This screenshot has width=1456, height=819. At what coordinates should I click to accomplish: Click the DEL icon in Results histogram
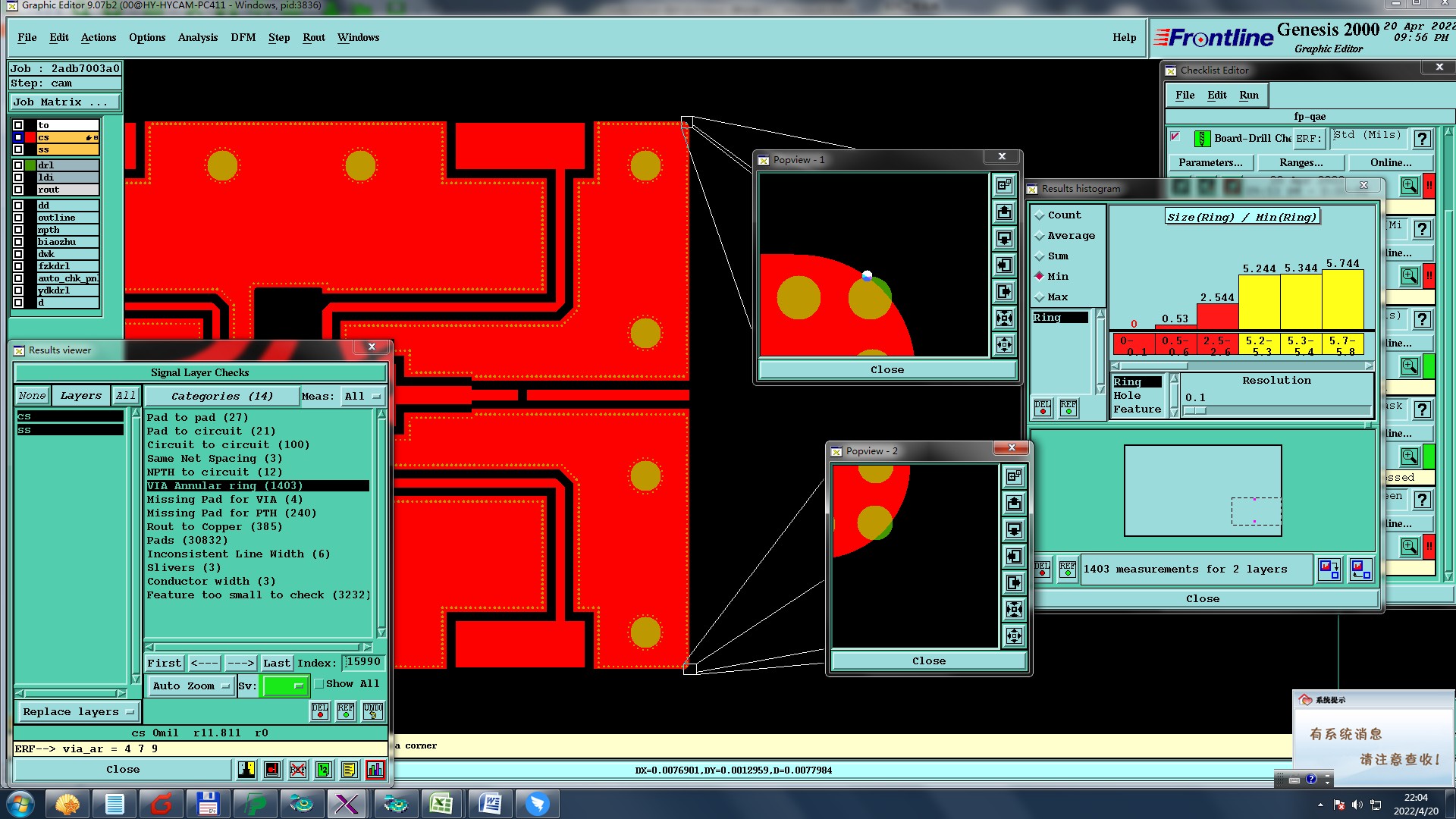pos(1043,408)
